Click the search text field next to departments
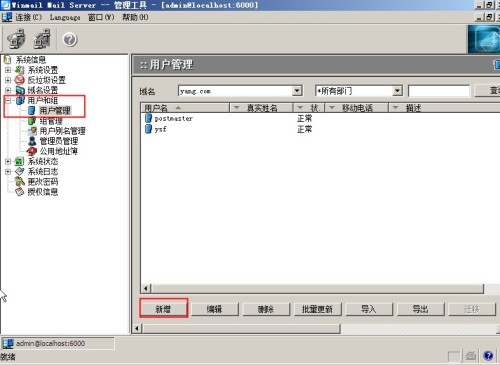Image resolution: width=500 pixels, height=365 pixels. (439, 91)
